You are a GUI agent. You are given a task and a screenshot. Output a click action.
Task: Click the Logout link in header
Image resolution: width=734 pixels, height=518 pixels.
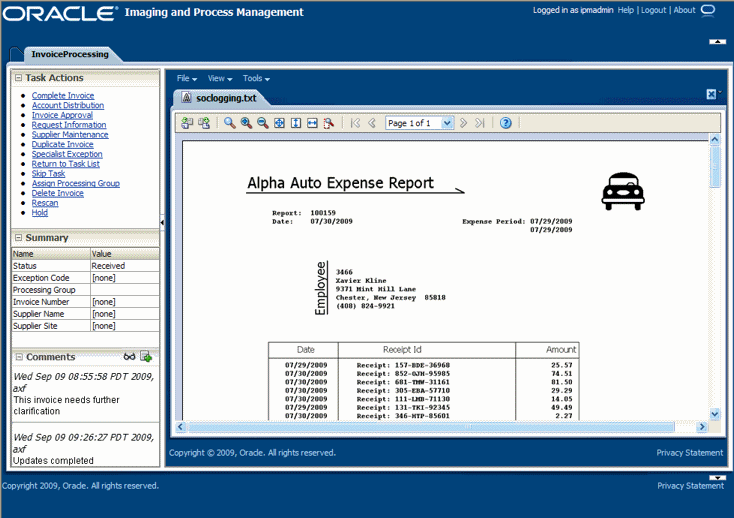[x=653, y=10]
